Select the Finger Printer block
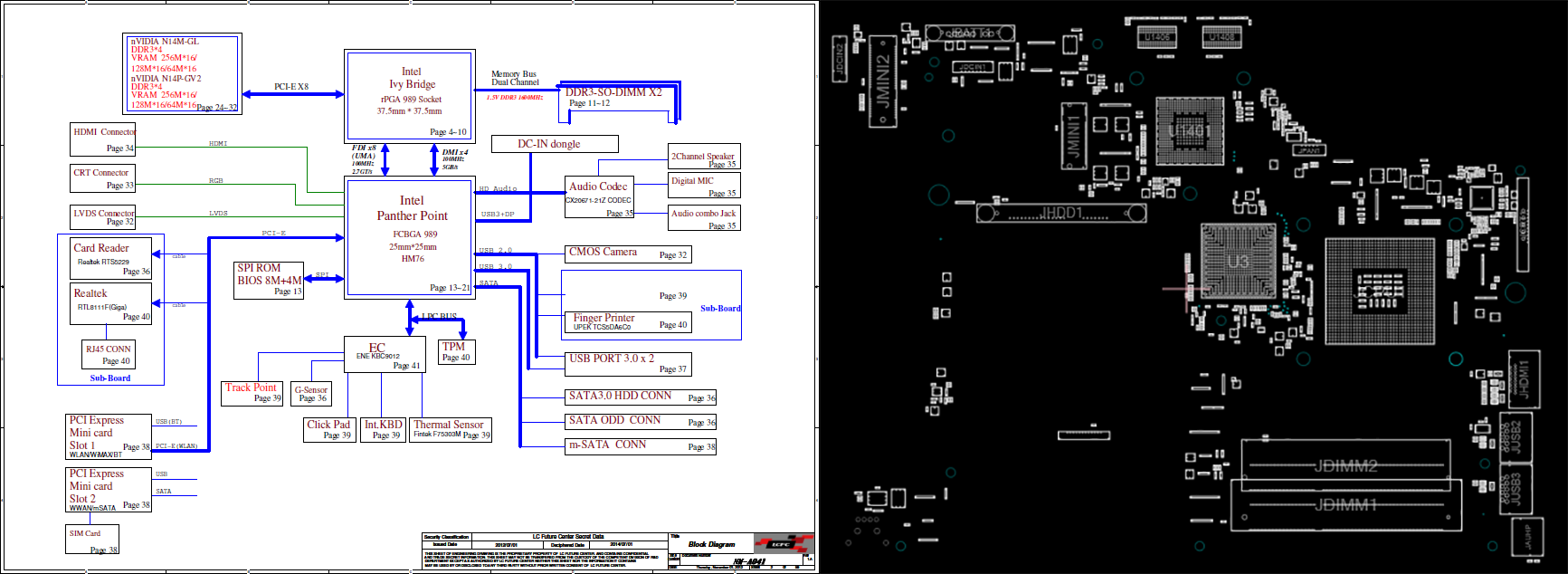The width and height of the screenshot is (1568, 574). pos(628,321)
